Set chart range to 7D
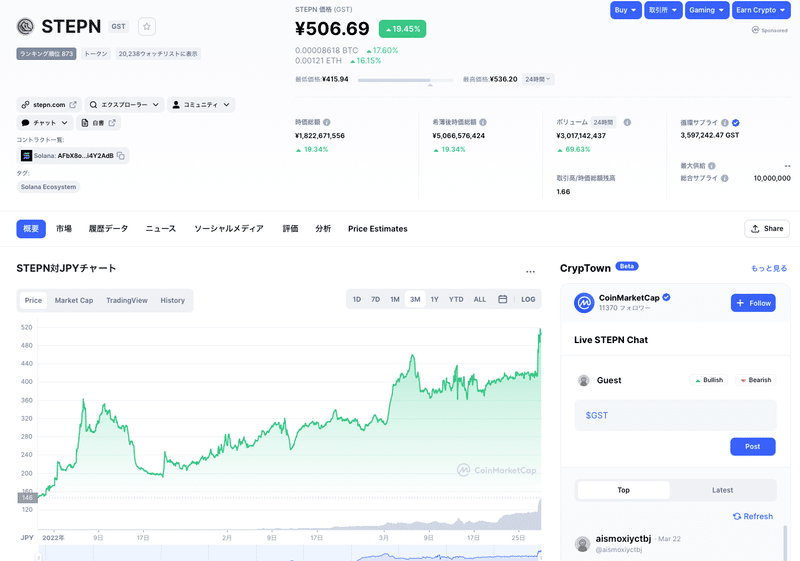 [376, 299]
